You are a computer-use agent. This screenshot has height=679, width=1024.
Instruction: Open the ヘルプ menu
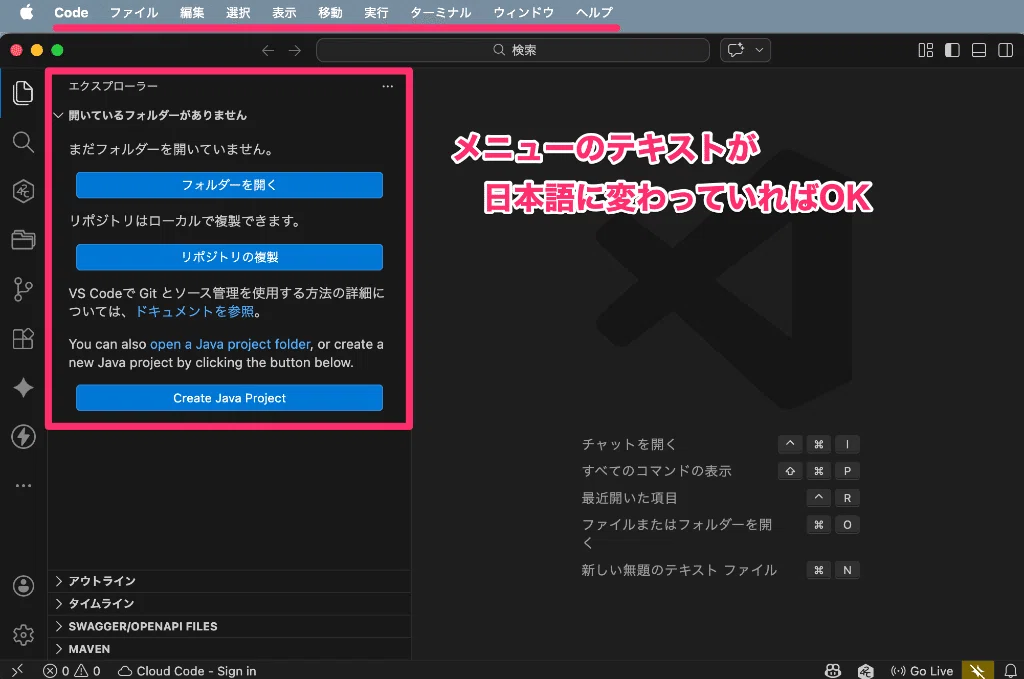pos(594,12)
